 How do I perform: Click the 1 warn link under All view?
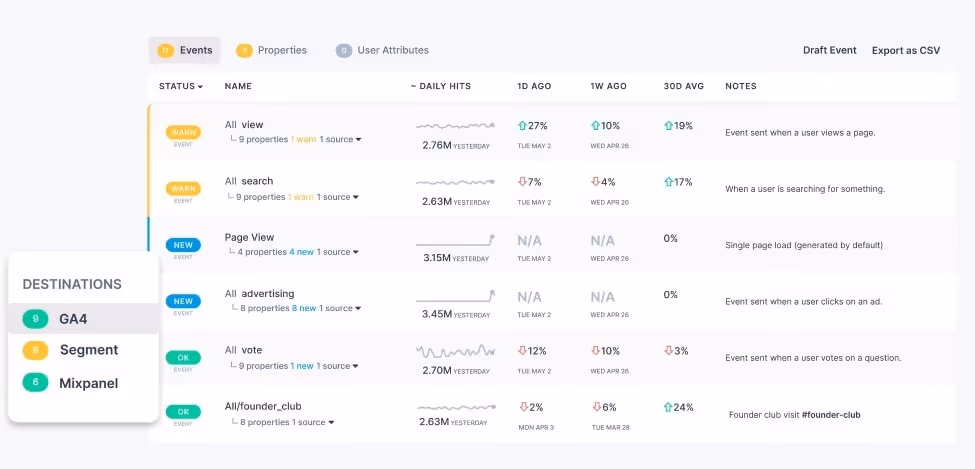tap(303, 139)
